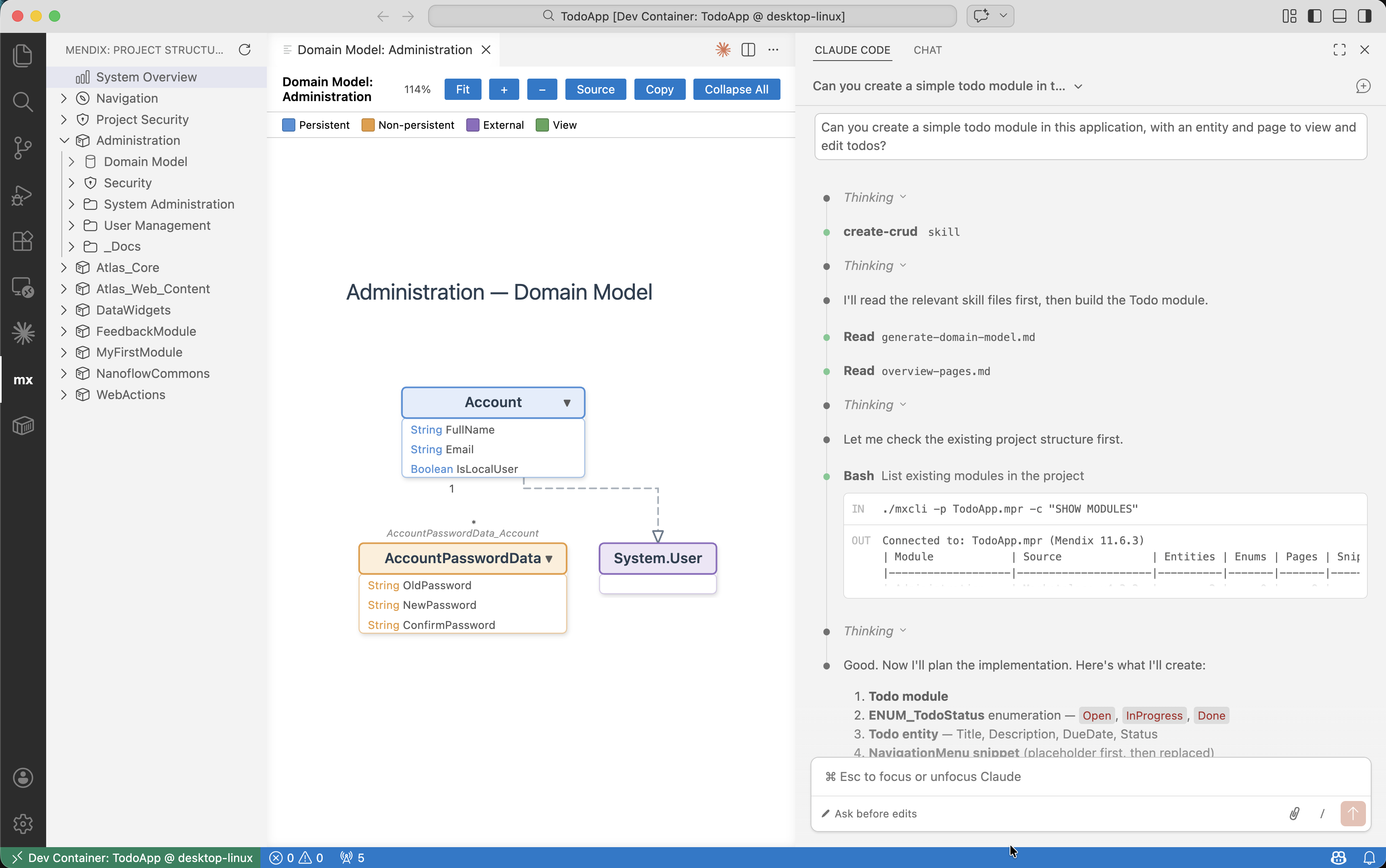Collapse the Administration module

coord(64,141)
